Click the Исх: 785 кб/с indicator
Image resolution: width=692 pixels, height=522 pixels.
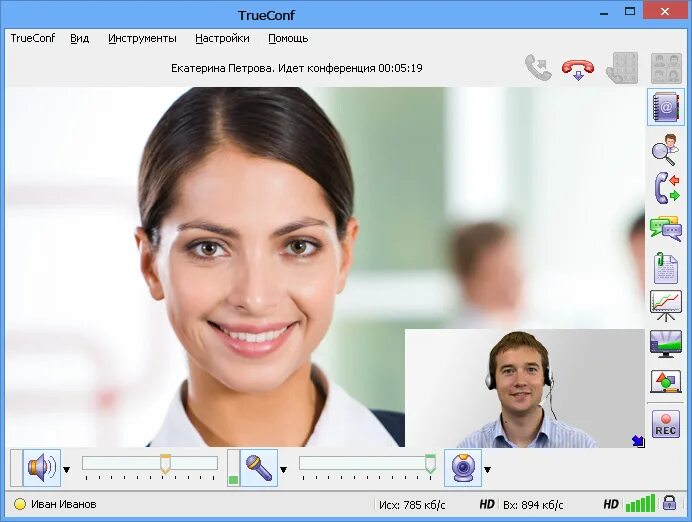coord(412,504)
